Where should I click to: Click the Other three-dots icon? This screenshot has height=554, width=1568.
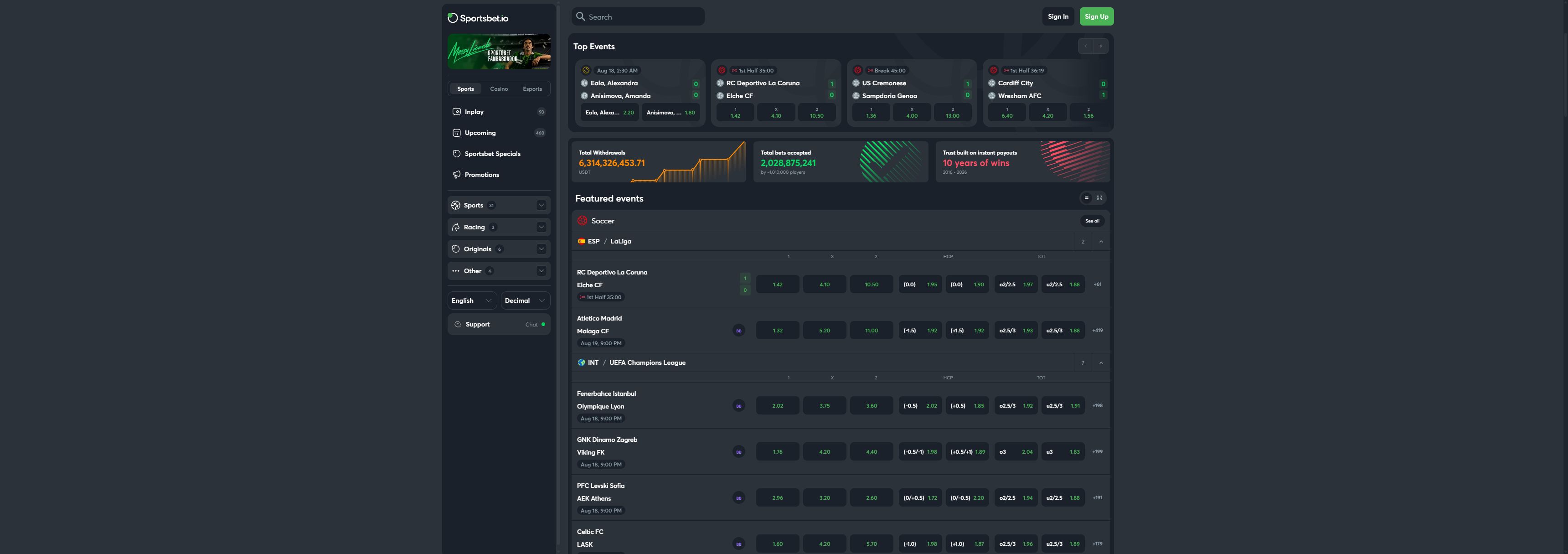[456, 271]
